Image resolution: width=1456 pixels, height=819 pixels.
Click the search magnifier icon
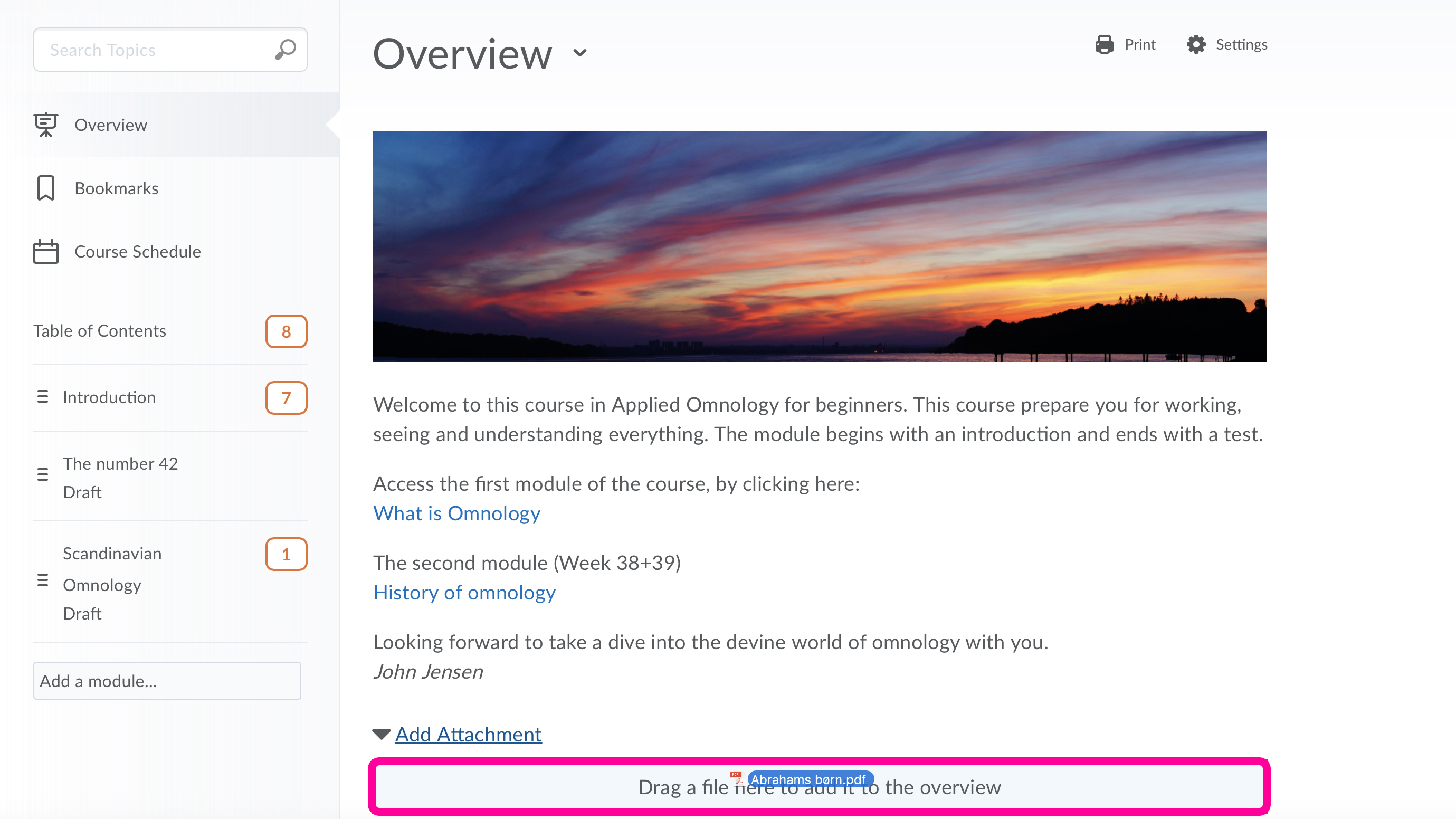pyautogui.click(x=286, y=49)
